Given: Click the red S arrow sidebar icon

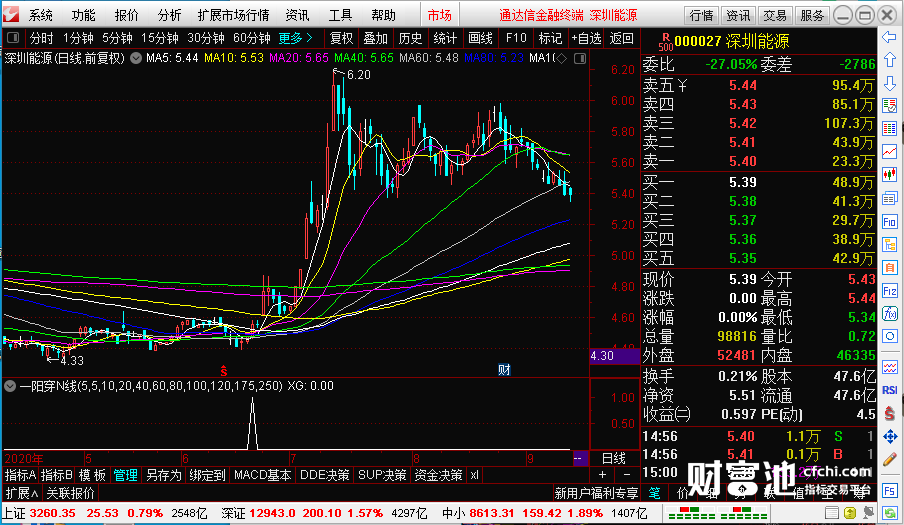Looking at the screenshot, I should (890, 413).
